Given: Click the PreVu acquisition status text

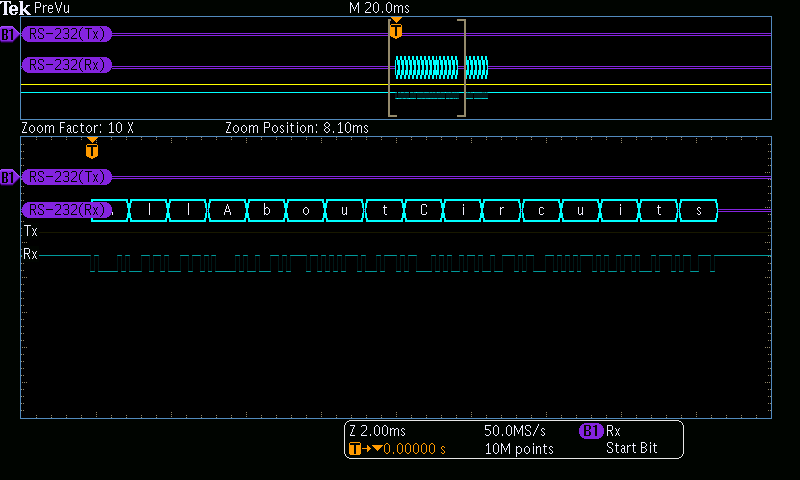Looking at the screenshot, I should coord(52,8).
